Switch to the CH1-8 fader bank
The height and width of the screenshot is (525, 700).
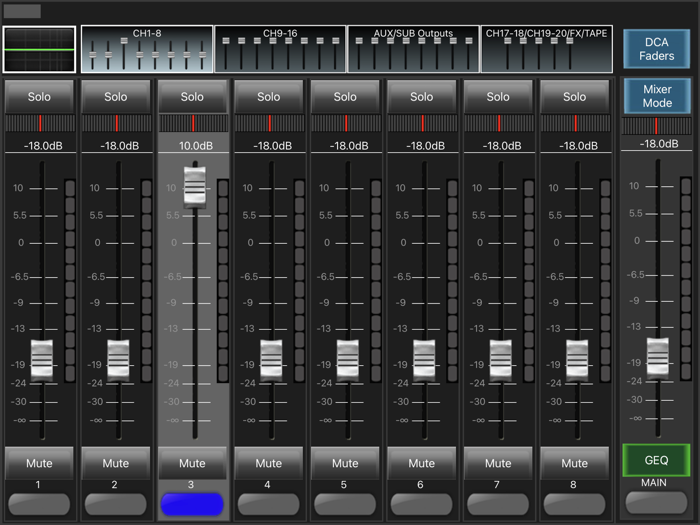click(x=146, y=49)
